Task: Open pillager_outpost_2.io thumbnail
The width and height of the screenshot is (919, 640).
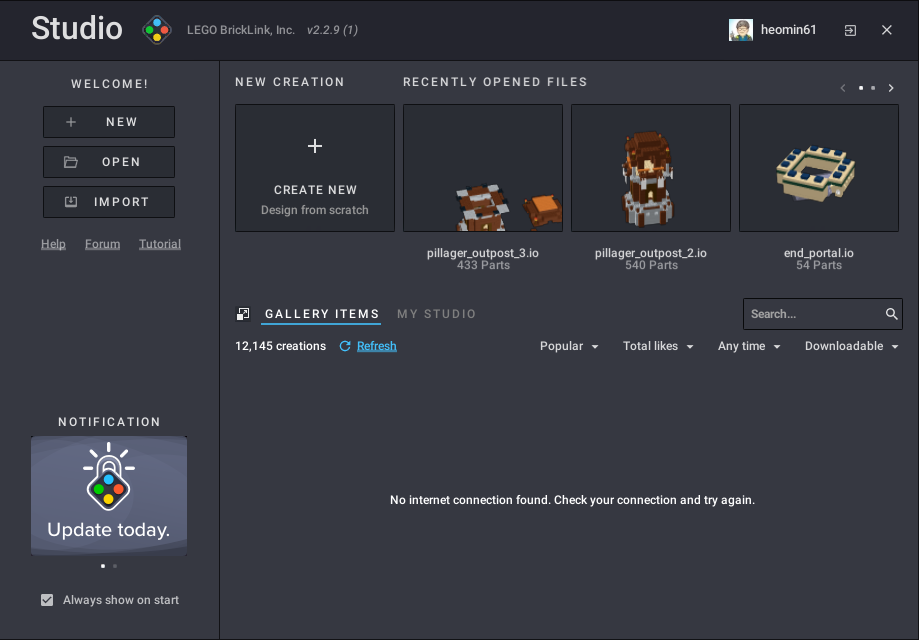Action: pyautogui.click(x=651, y=168)
